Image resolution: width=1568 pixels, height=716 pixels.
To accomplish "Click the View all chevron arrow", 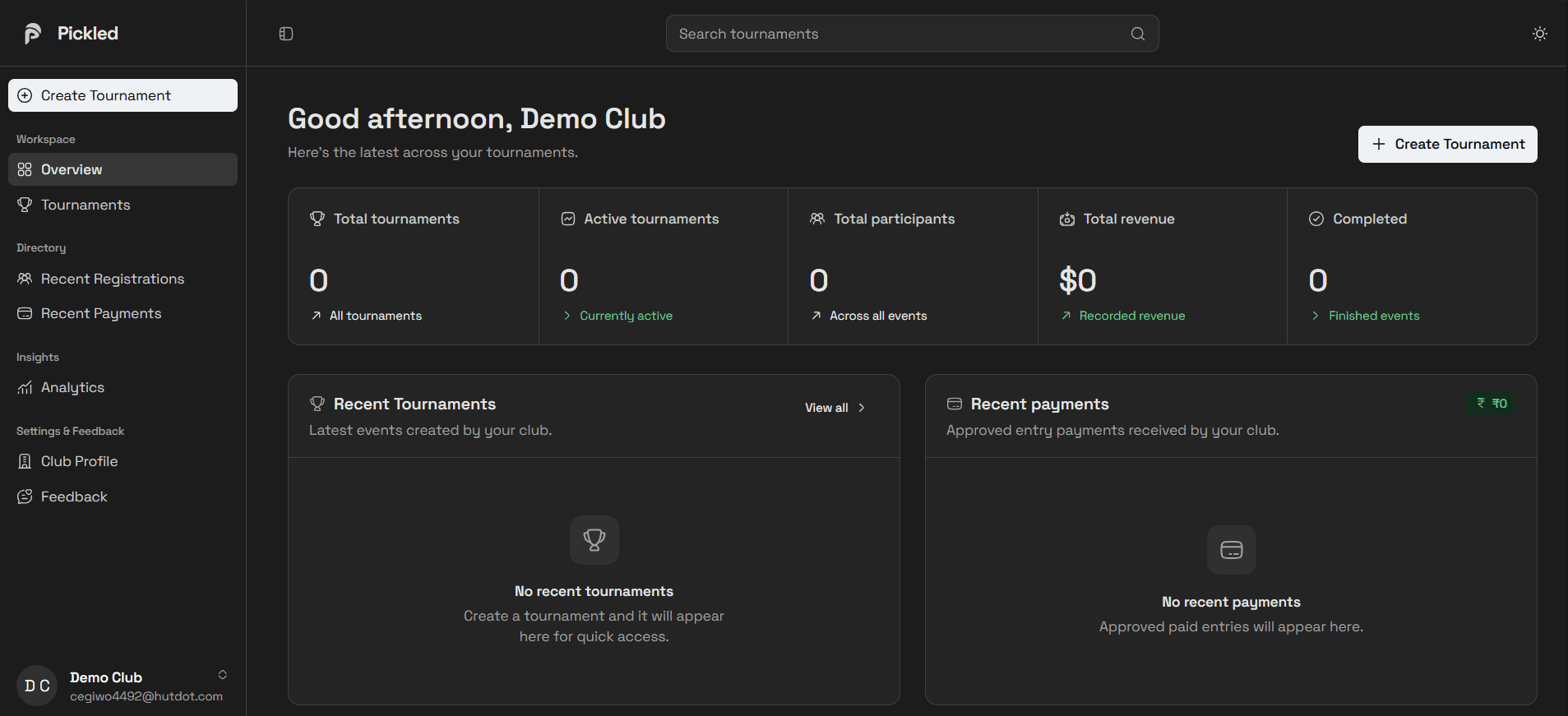I will pos(862,408).
